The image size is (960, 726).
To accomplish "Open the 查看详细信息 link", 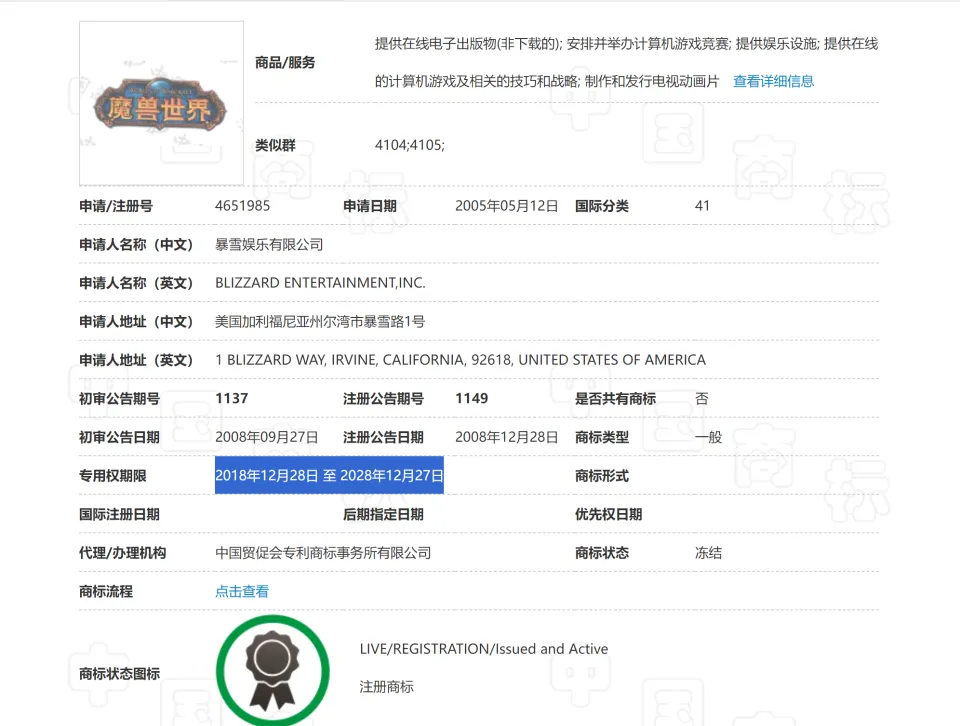I will coord(773,81).
